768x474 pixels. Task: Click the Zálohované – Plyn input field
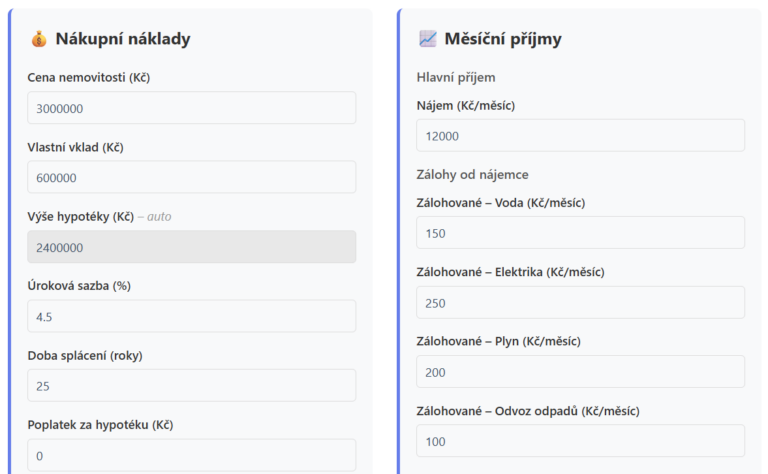pos(580,372)
